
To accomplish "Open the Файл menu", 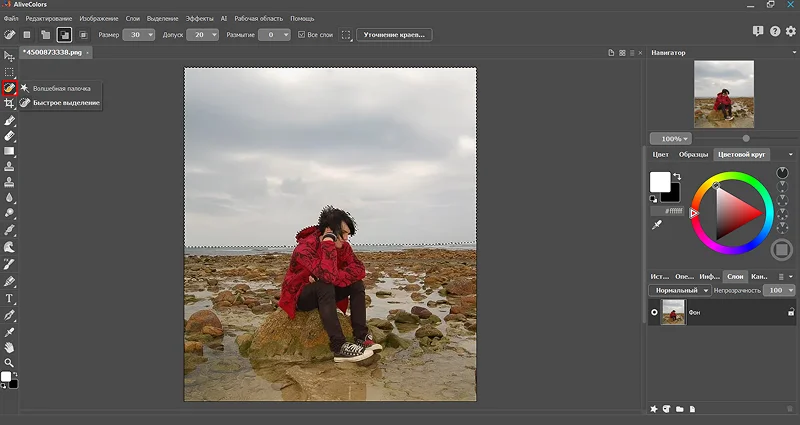I will point(11,18).
